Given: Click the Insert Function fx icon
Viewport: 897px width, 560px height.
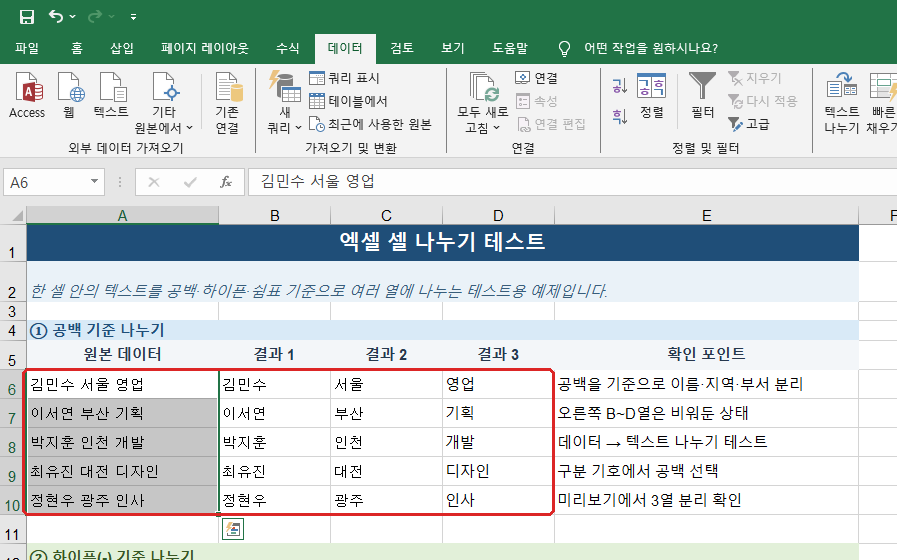Looking at the screenshot, I should 226,182.
